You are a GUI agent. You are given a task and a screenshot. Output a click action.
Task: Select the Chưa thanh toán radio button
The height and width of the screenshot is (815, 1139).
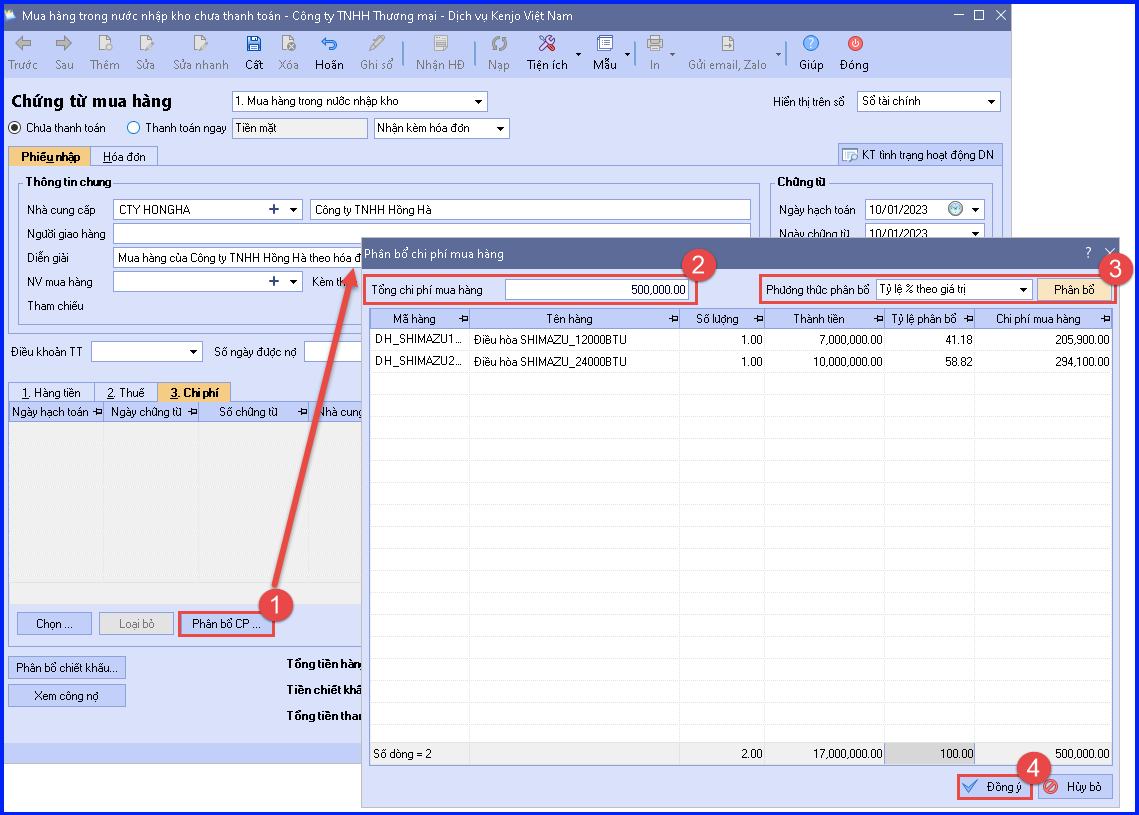(x=15, y=128)
